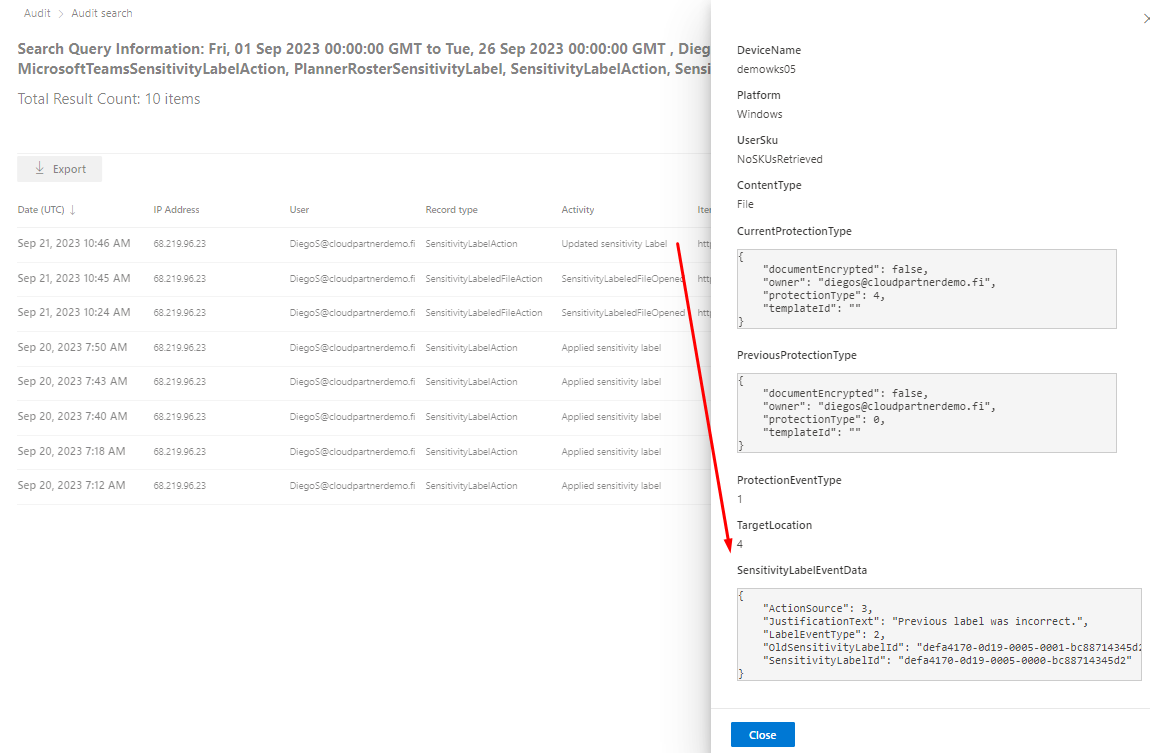
Task: Click the Activity column header
Action: click(x=578, y=210)
